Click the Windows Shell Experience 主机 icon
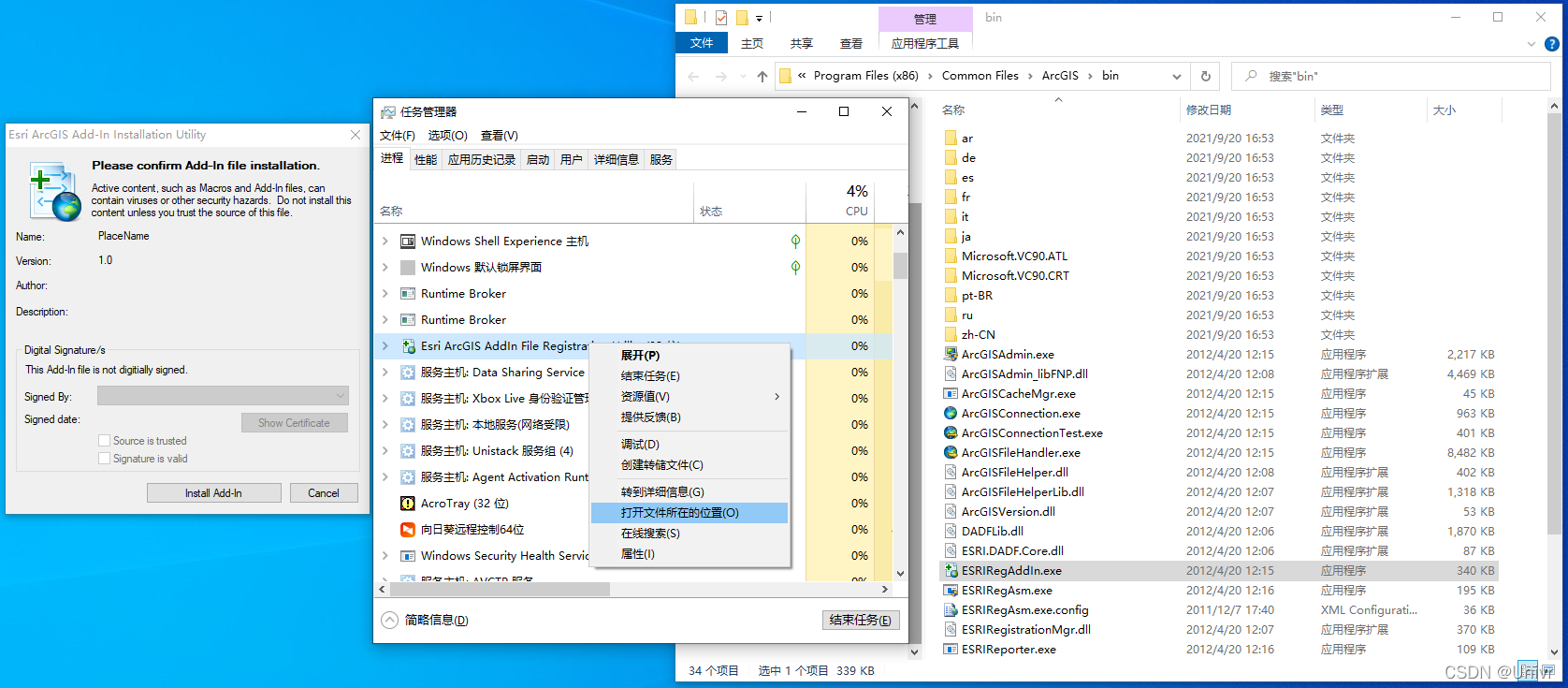The height and width of the screenshot is (688, 1568). [x=408, y=241]
